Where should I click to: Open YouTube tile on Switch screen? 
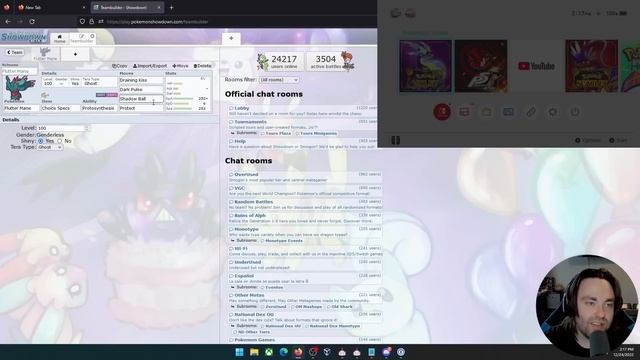coord(536,66)
